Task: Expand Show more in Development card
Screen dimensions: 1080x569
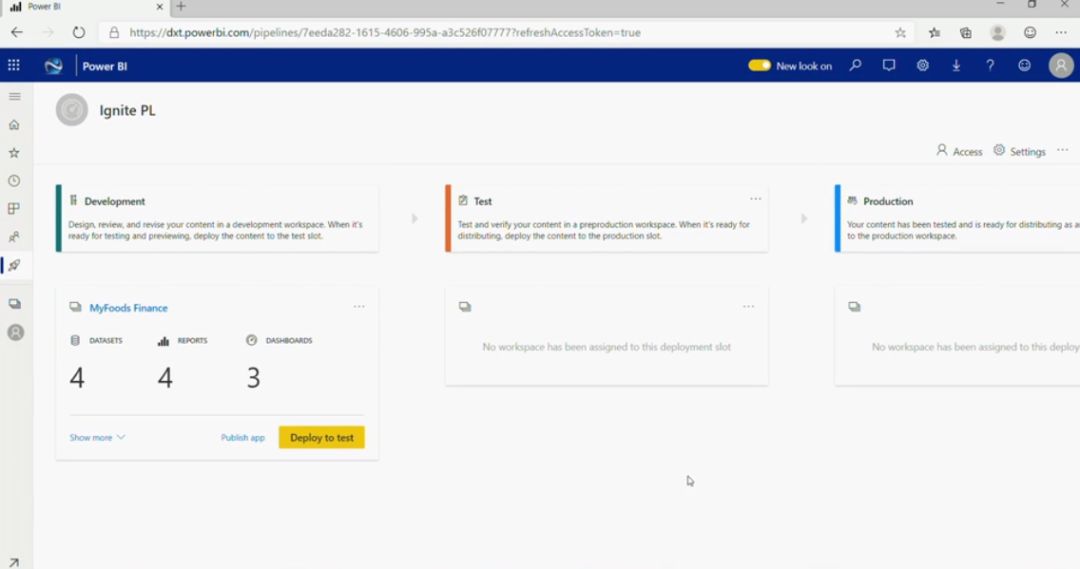Action: tap(97, 437)
